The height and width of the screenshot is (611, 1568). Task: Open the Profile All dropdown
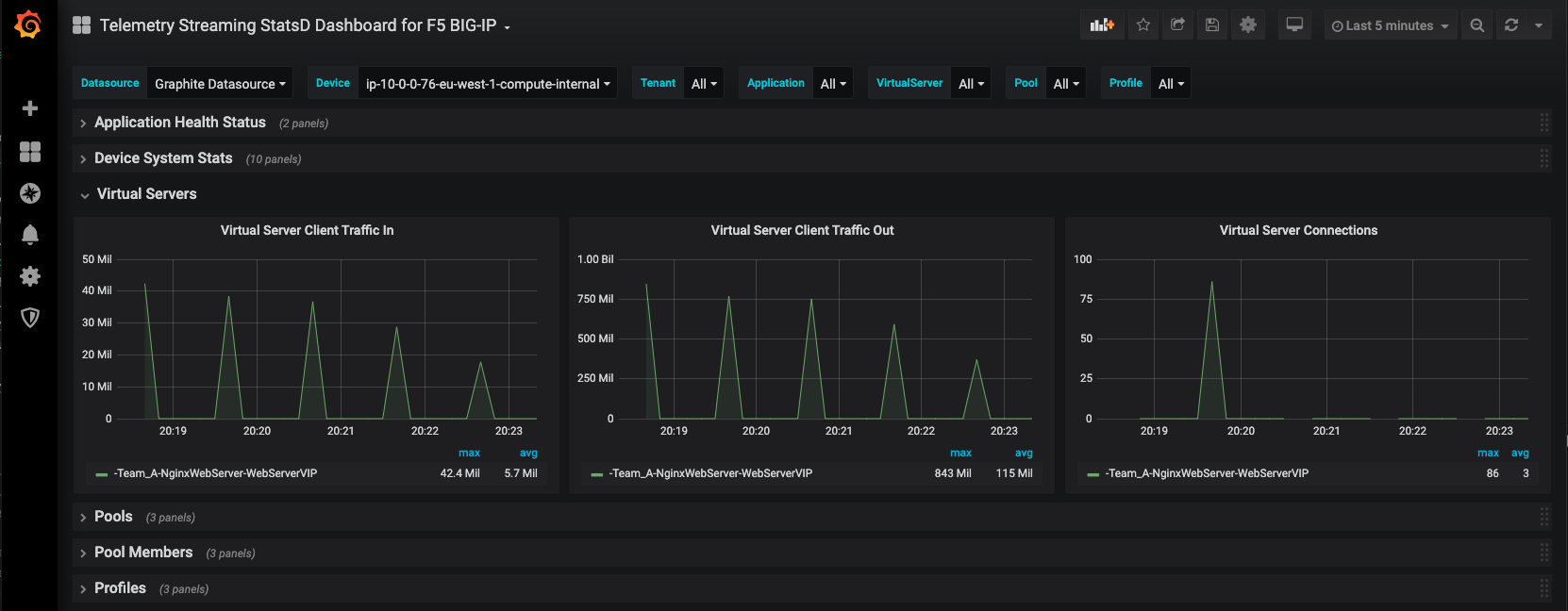1171,83
